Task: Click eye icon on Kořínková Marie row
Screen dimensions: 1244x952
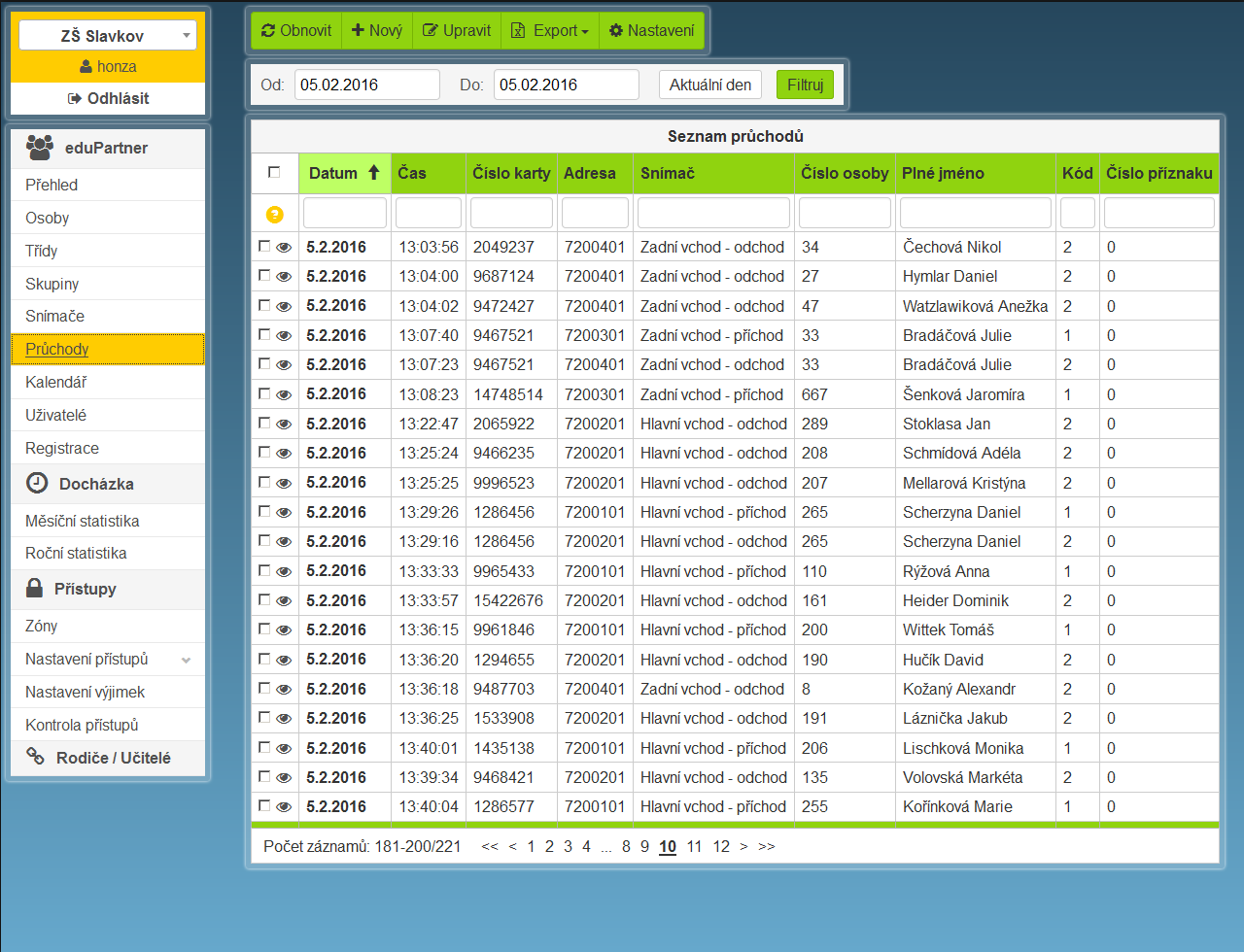Action: tap(284, 807)
